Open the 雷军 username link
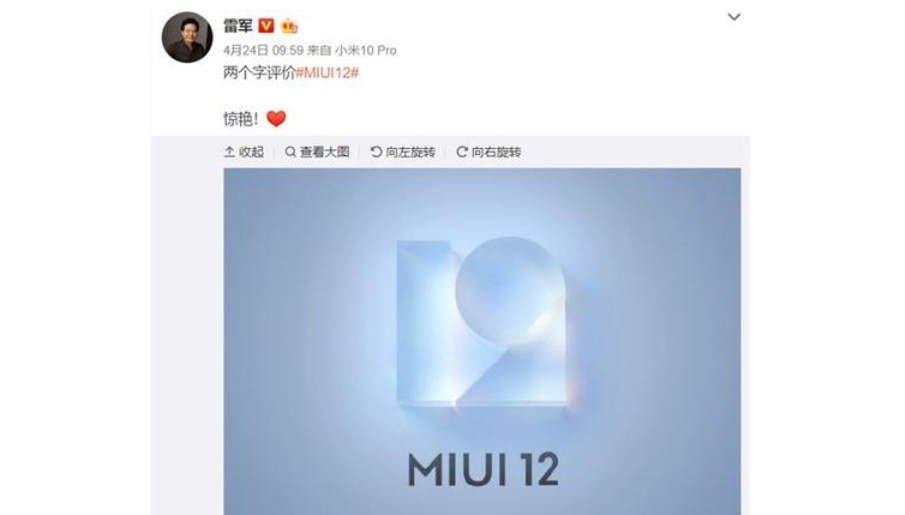Image resolution: width=905 pixels, height=515 pixels. 237,25
